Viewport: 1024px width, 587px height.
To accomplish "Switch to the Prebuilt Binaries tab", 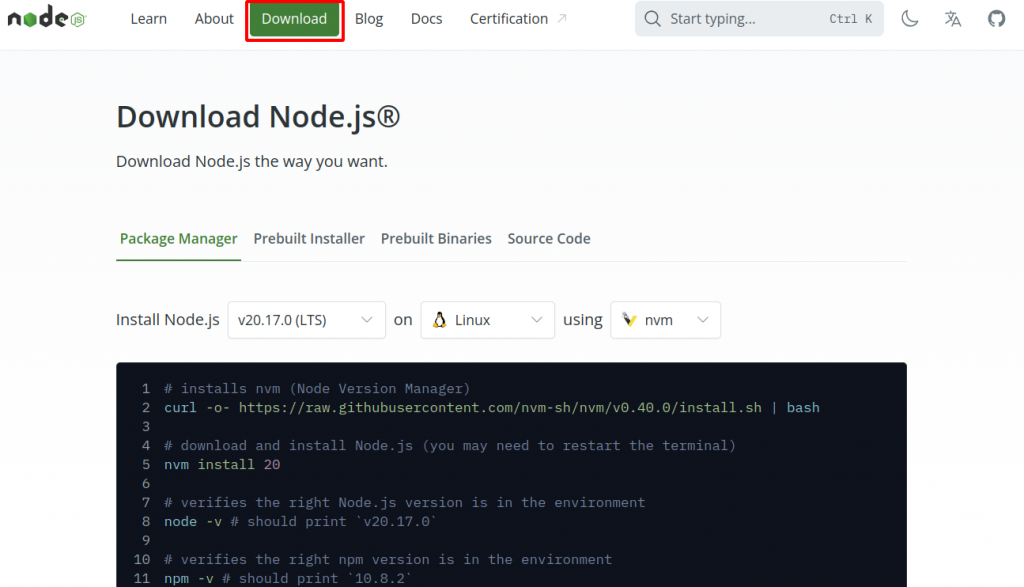I will pyautogui.click(x=436, y=239).
